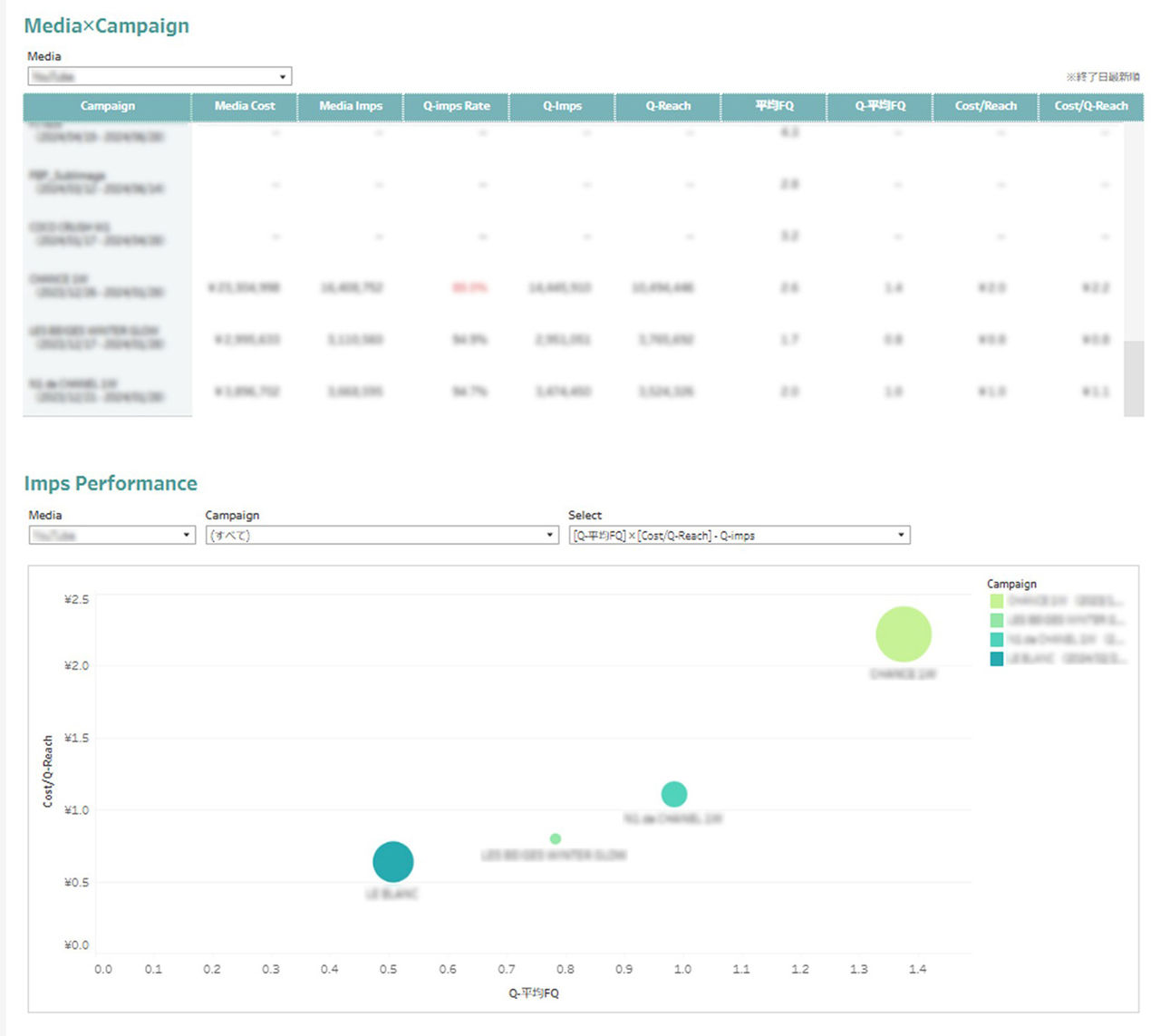Screen dimensions: 1160x1036
Task: Expand the Campaign filter showing (すべて)
Action: 382,536
